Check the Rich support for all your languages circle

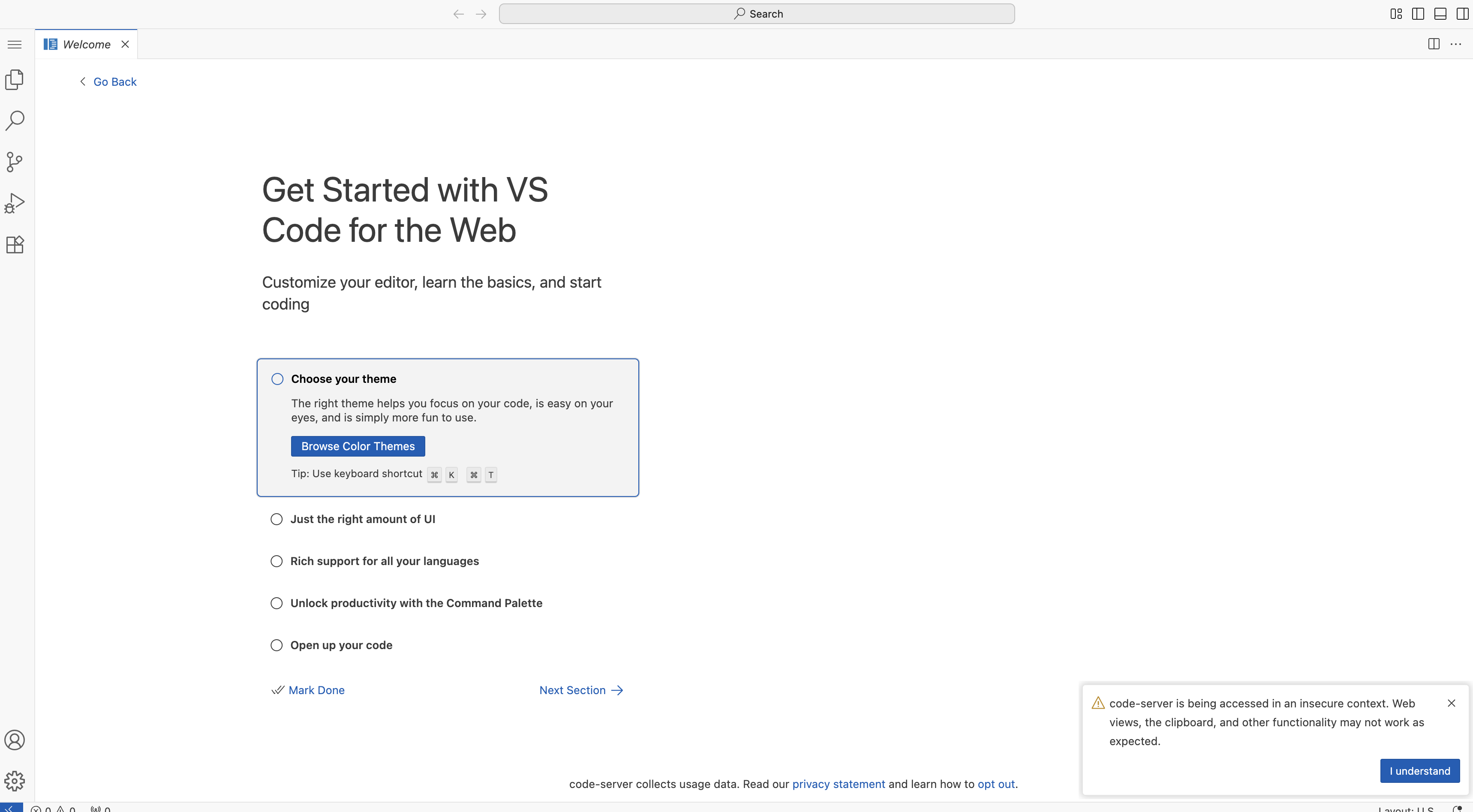[277, 561]
